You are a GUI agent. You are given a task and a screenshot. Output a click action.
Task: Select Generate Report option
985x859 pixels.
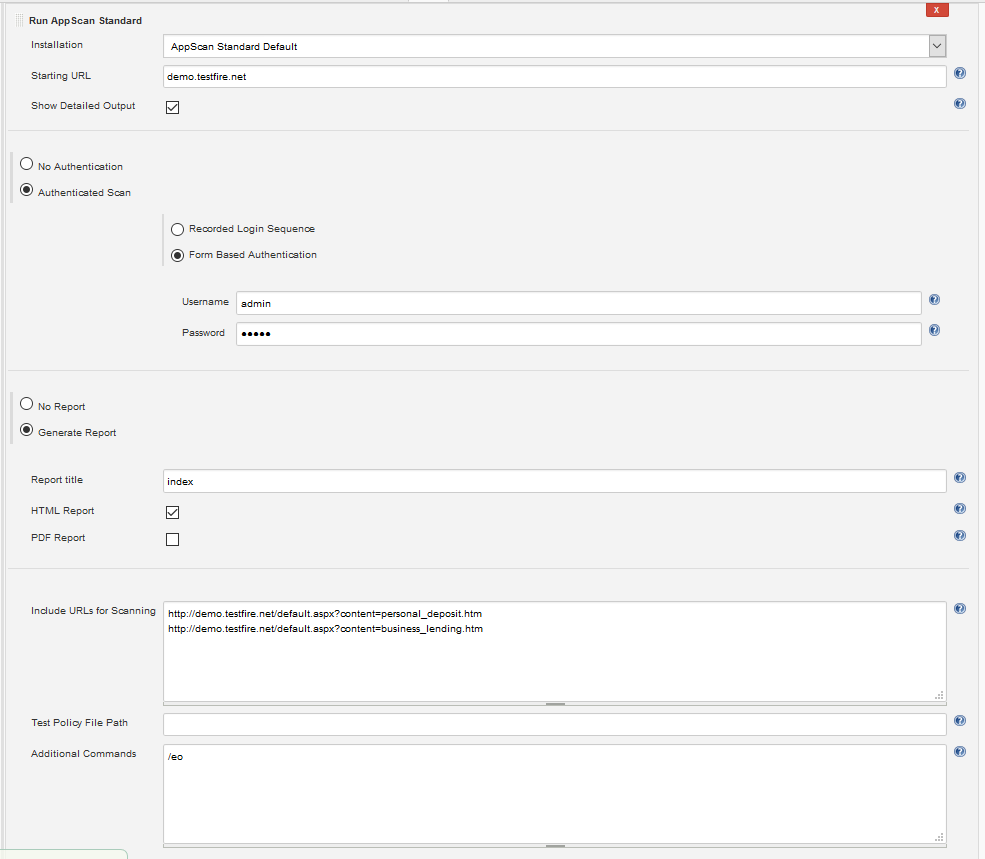26,430
